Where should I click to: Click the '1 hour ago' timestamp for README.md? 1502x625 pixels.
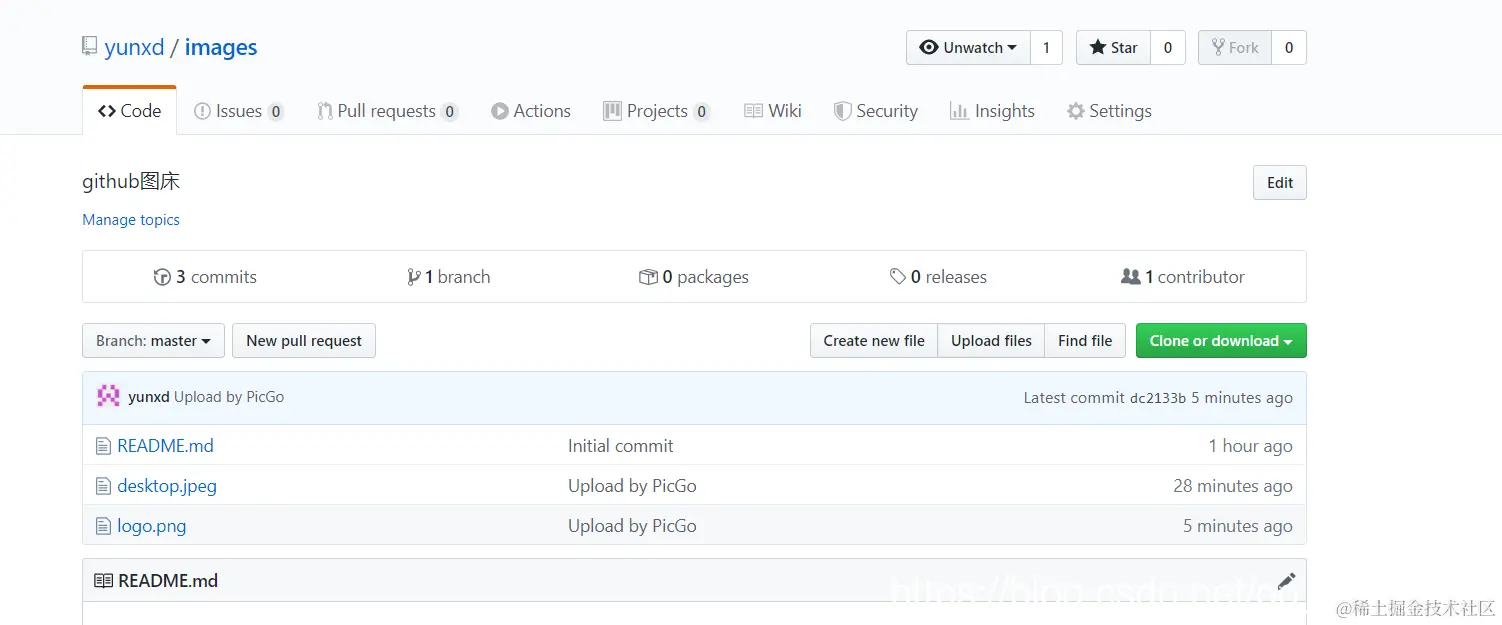[1250, 446]
